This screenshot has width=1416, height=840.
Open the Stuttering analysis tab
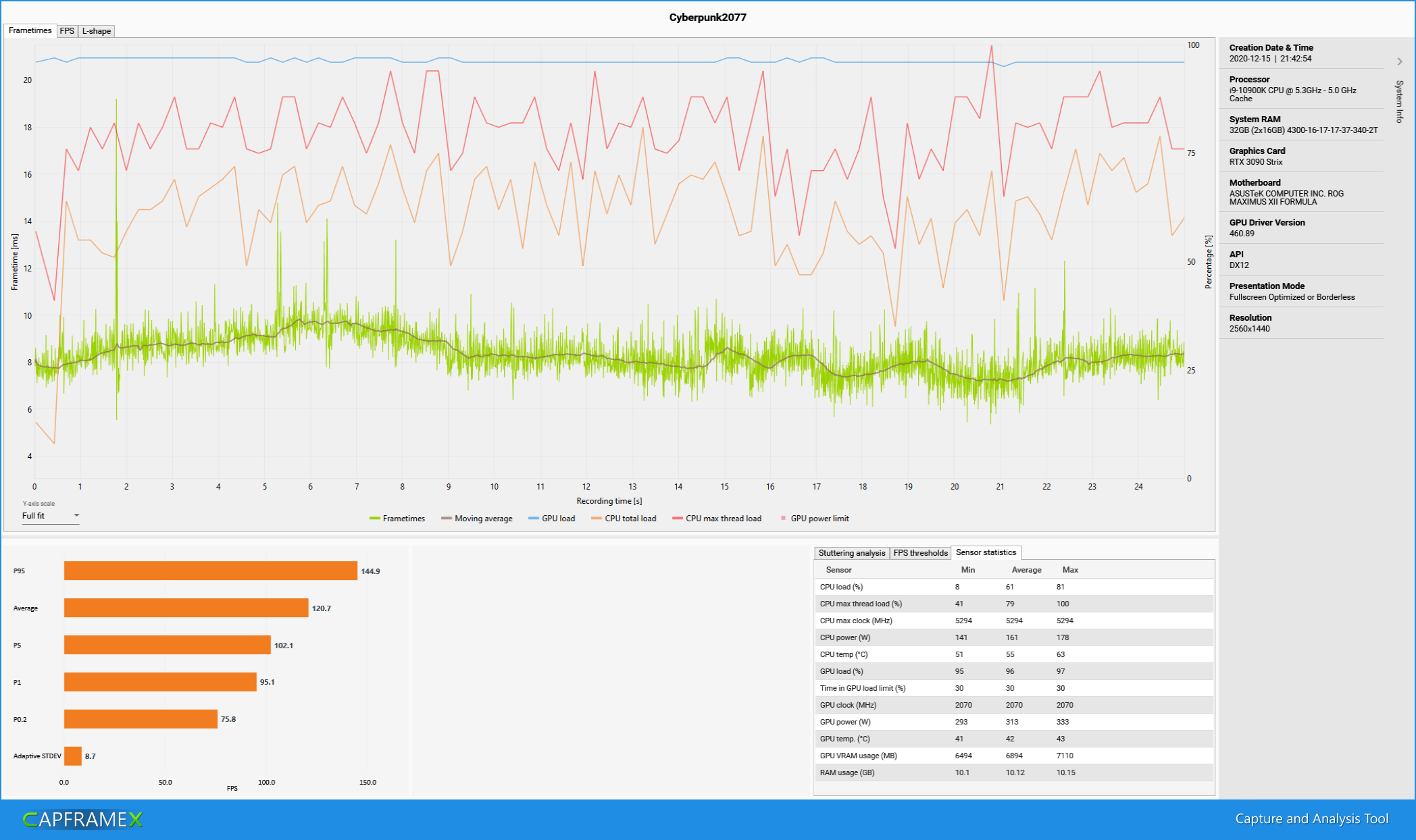click(851, 553)
